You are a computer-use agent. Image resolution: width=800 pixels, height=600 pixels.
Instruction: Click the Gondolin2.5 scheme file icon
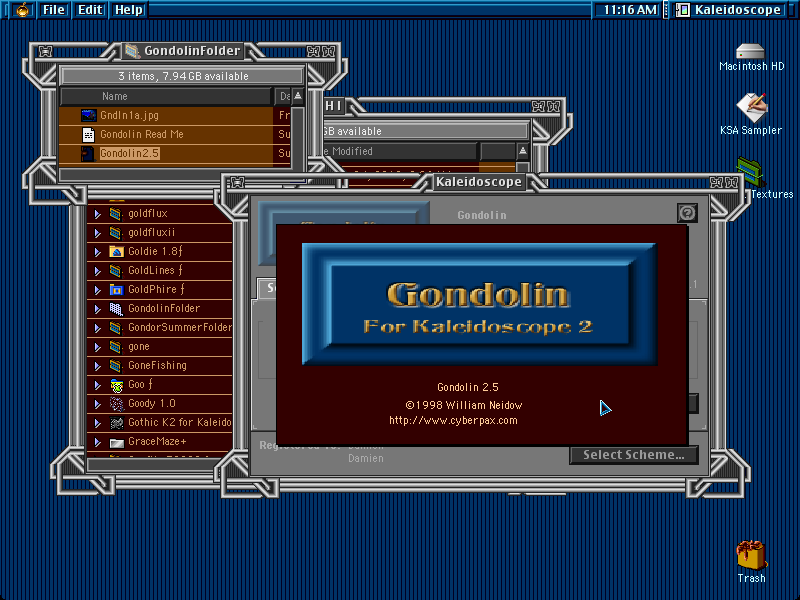point(88,153)
